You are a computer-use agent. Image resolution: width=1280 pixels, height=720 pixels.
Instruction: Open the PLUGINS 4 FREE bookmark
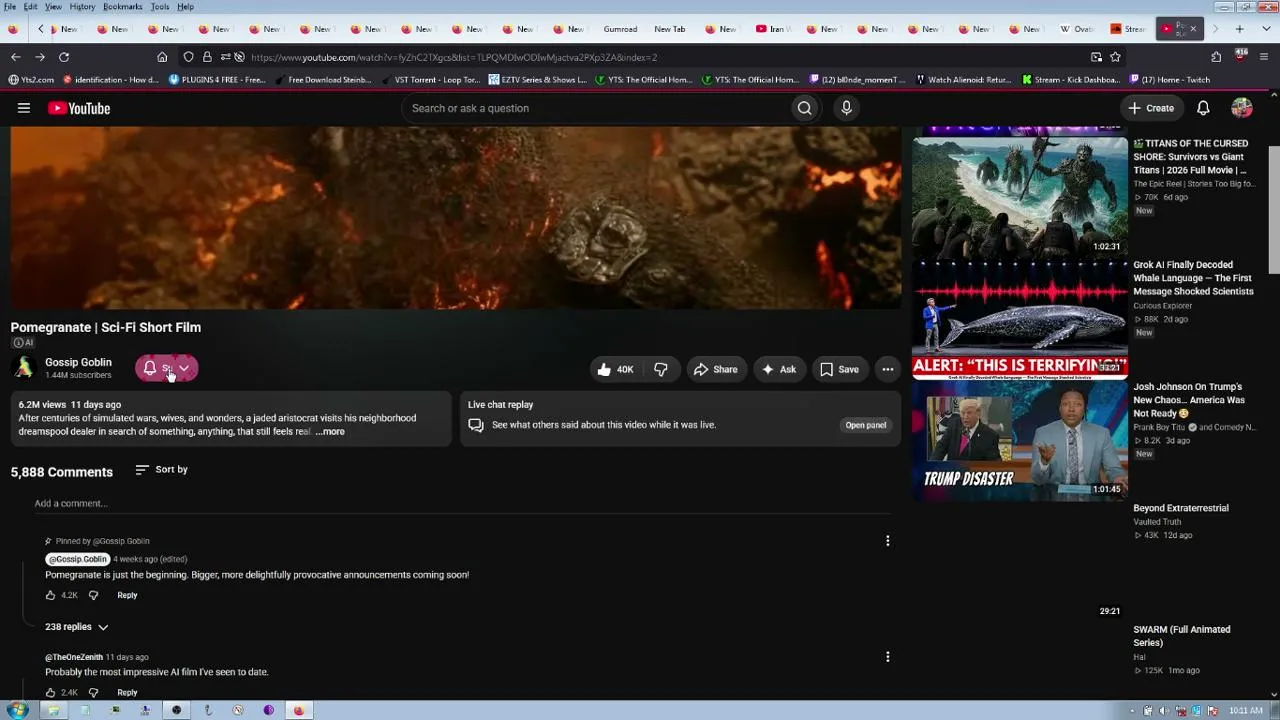pyautogui.click(x=217, y=80)
